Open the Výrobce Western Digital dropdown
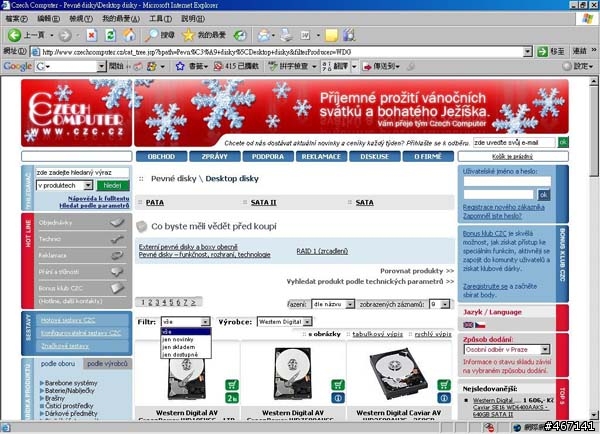Image resolution: width=600 pixels, height=434 pixels. click(284, 322)
